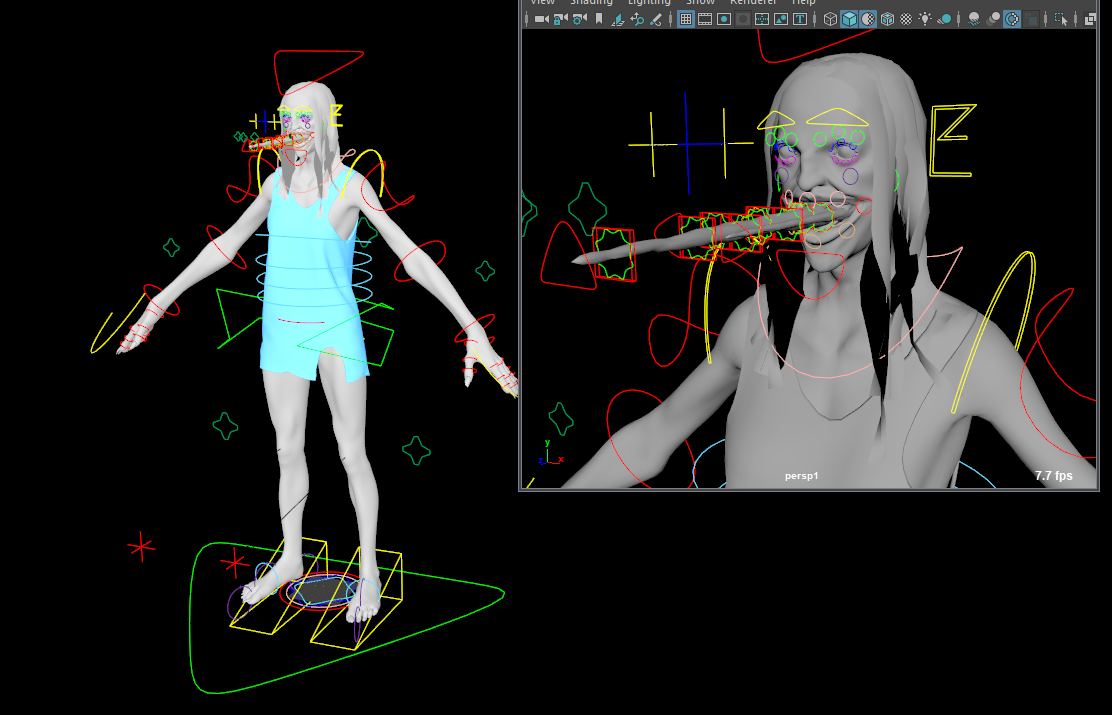Click the Select Camera icon
Screen dimensions: 1112x715
(x=541, y=19)
